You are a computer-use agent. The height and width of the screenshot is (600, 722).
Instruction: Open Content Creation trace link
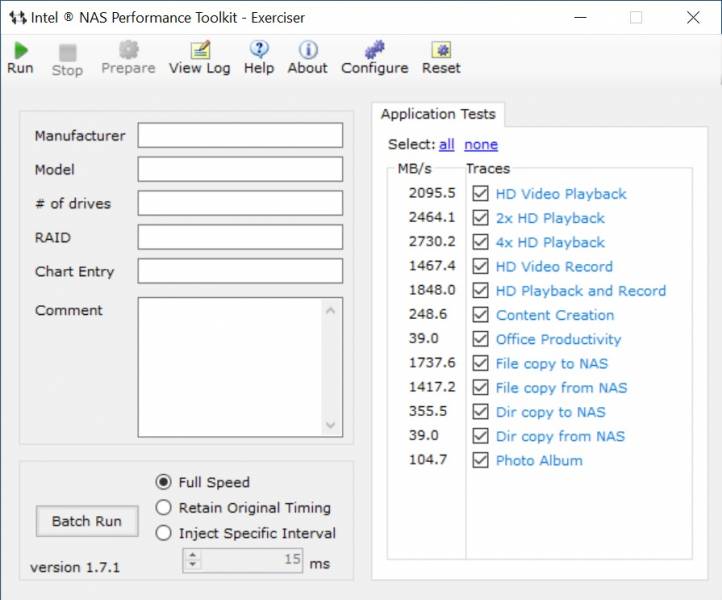pyautogui.click(x=555, y=315)
